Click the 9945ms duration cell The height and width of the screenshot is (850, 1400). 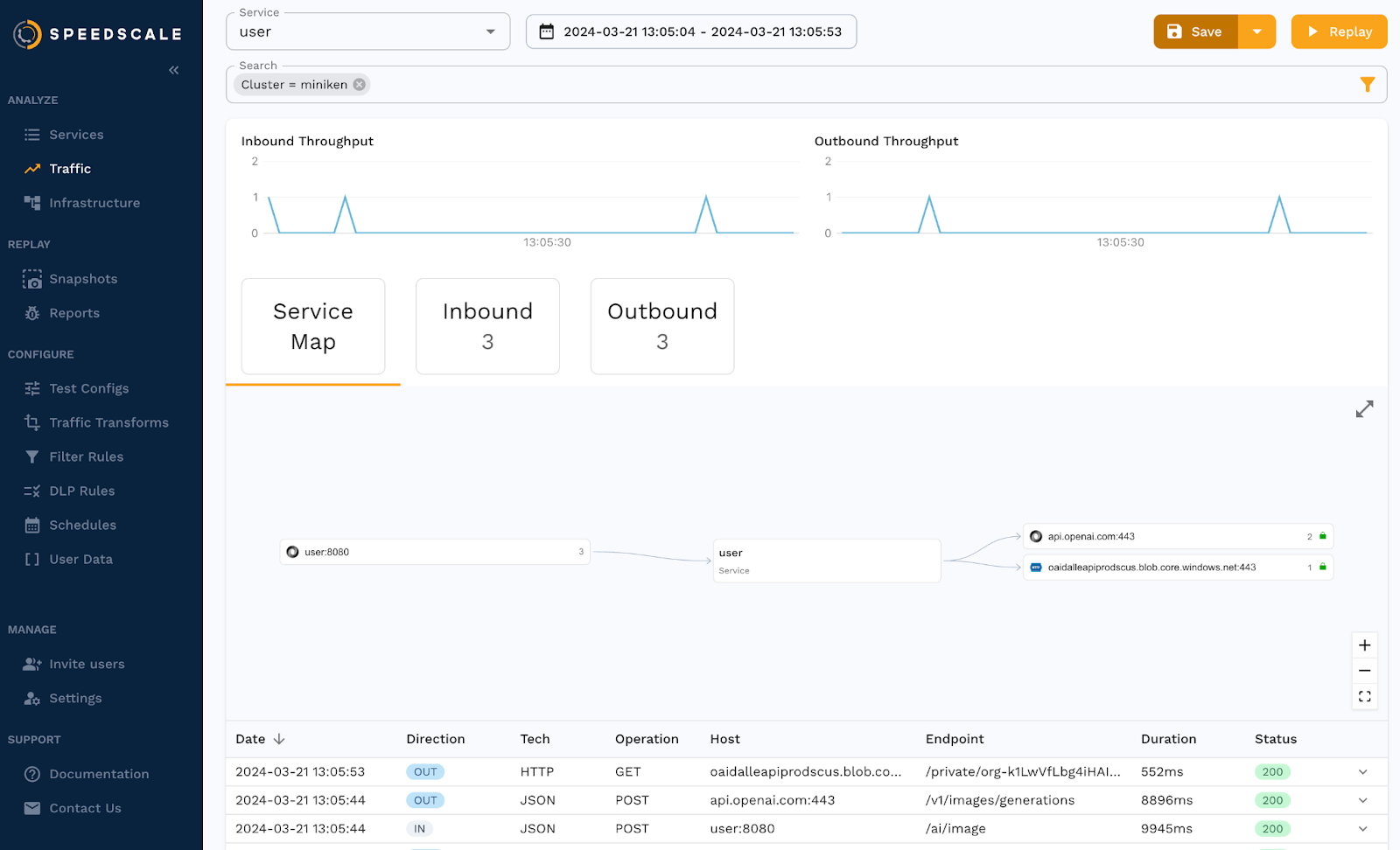pos(1167,829)
